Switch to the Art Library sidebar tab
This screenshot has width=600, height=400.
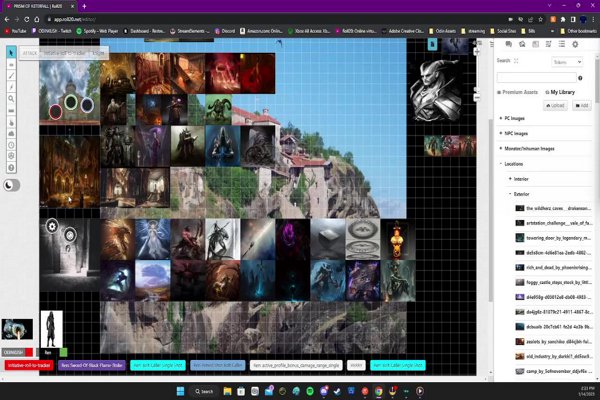522,44
